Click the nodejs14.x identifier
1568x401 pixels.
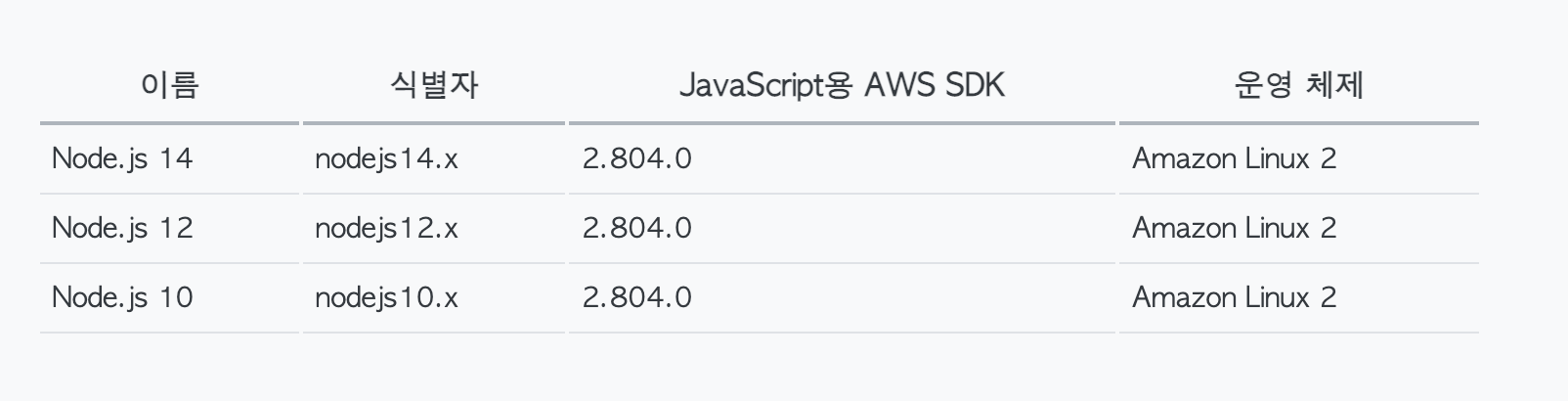click(x=386, y=159)
